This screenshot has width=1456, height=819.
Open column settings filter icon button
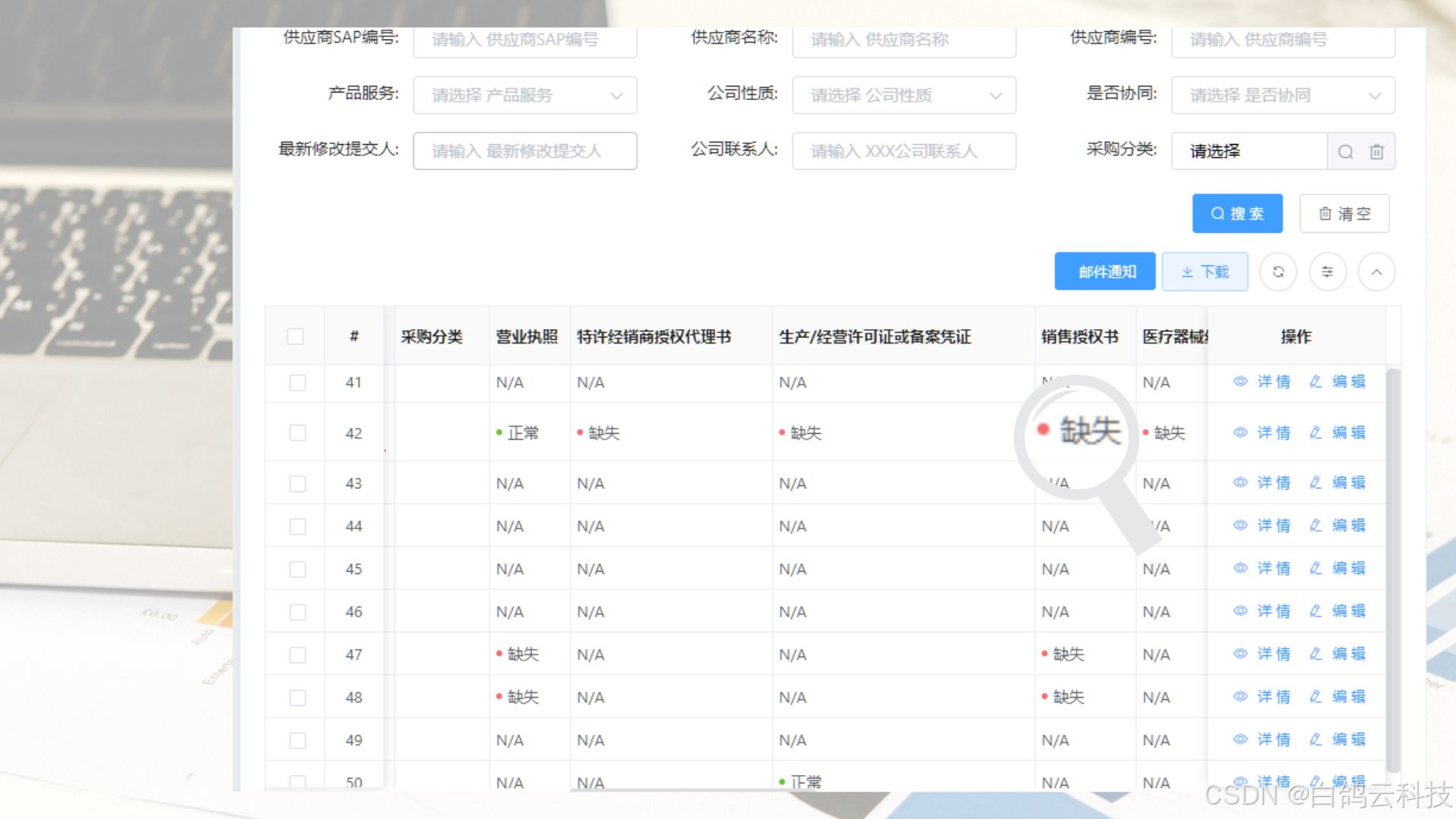tap(1327, 272)
